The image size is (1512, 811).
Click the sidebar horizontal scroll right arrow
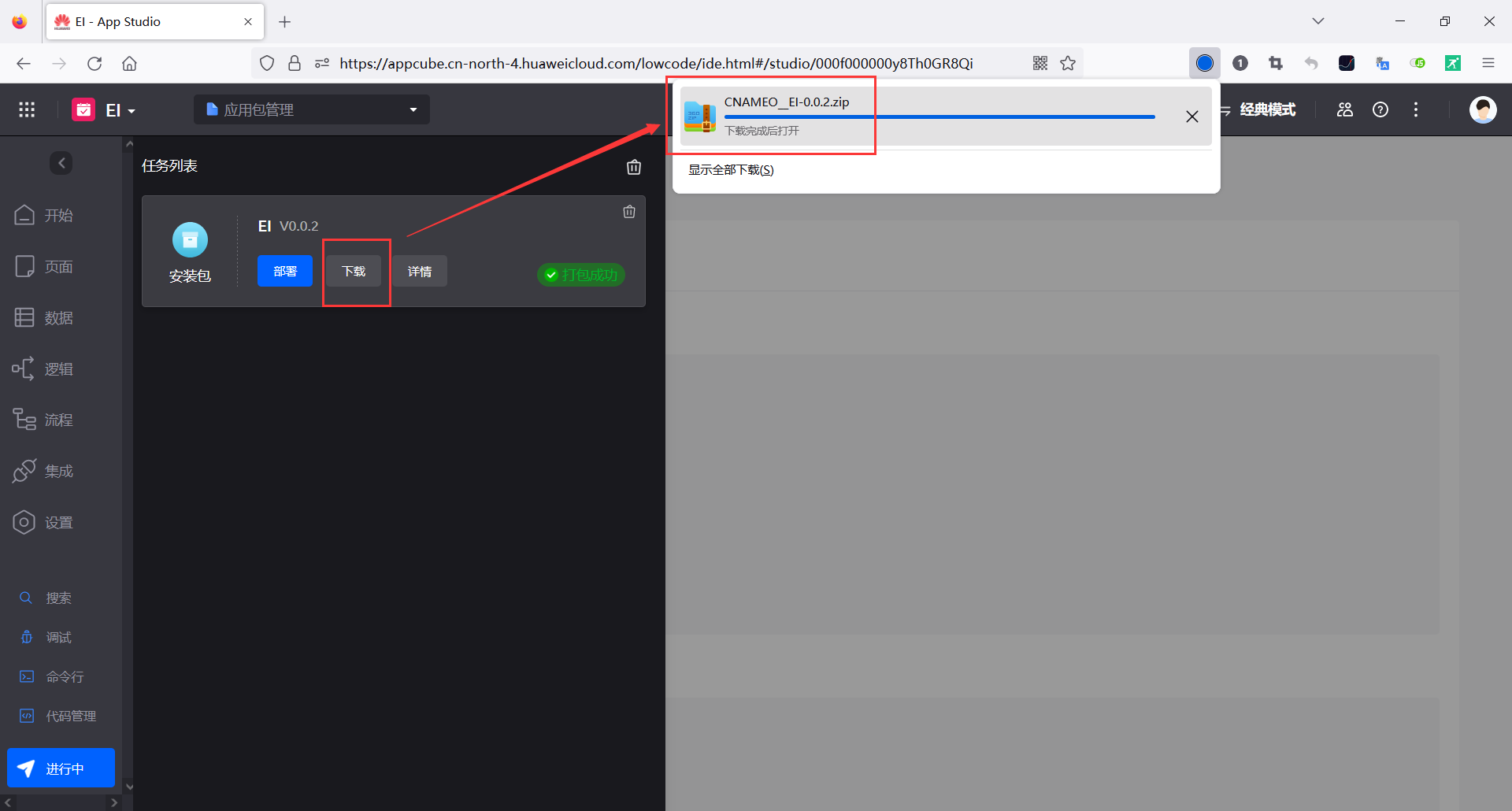click(x=114, y=802)
